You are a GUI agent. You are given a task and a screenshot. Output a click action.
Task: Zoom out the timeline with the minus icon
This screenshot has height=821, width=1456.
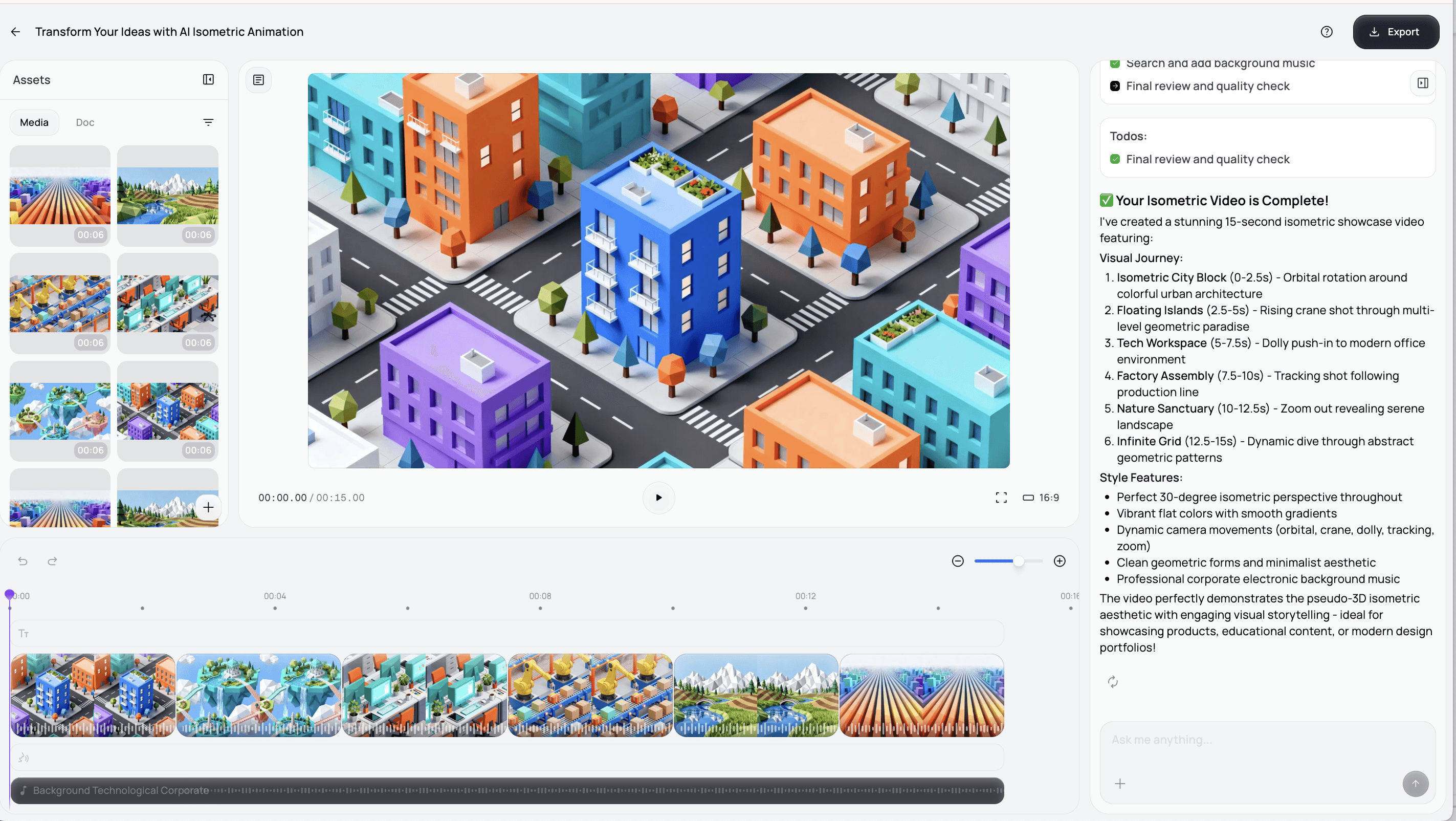pyautogui.click(x=958, y=561)
